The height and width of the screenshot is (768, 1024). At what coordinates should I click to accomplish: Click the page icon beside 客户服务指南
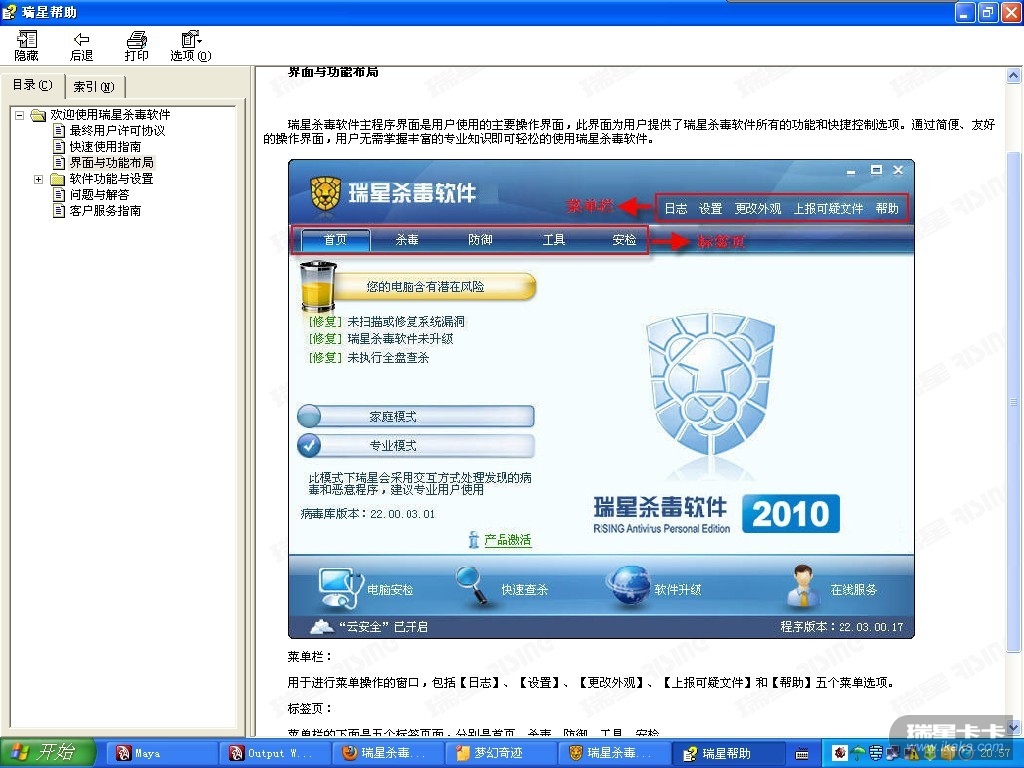coord(59,211)
